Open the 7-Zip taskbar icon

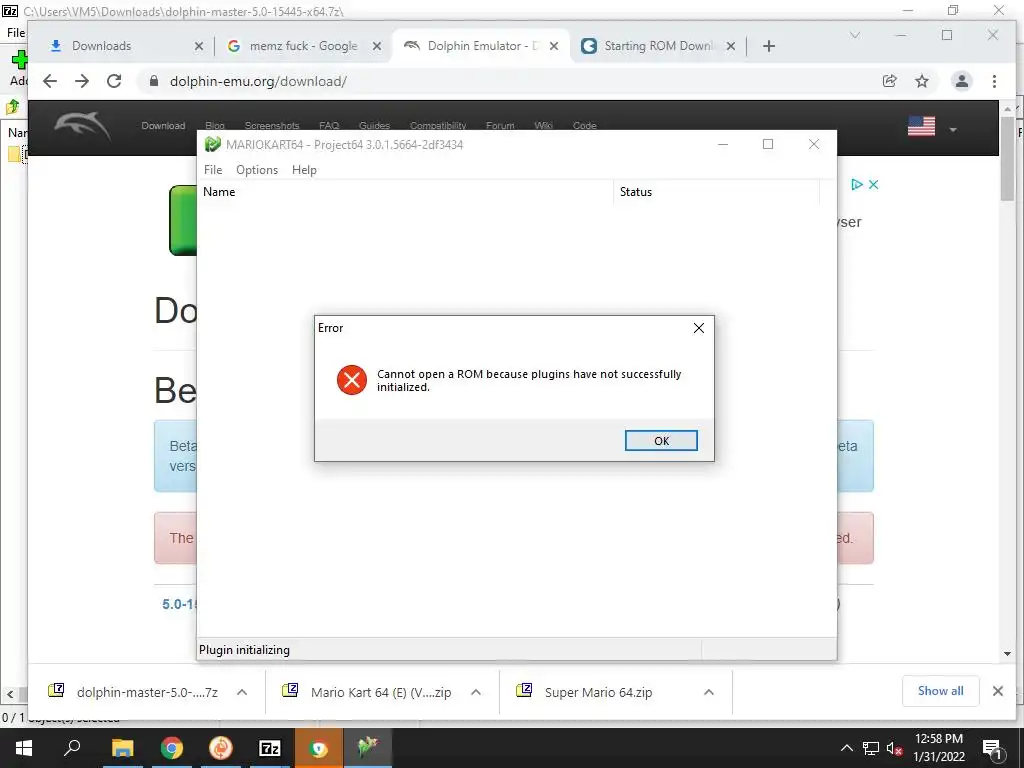[270, 748]
